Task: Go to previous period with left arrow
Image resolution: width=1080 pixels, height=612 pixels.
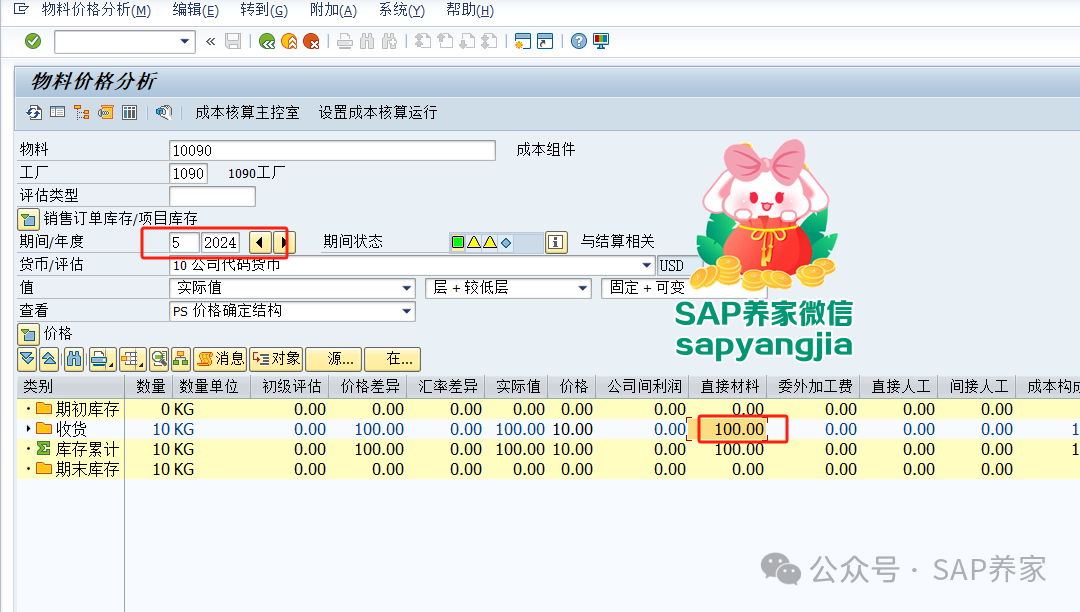Action: point(260,242)
